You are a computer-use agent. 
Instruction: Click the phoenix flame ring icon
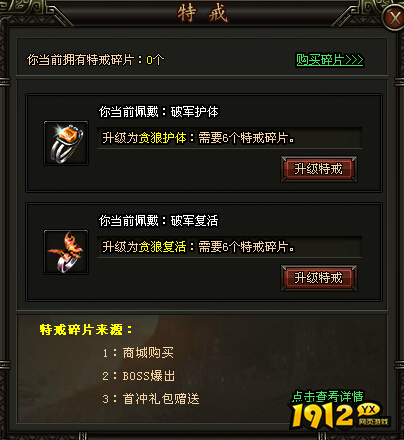(66, 252)
